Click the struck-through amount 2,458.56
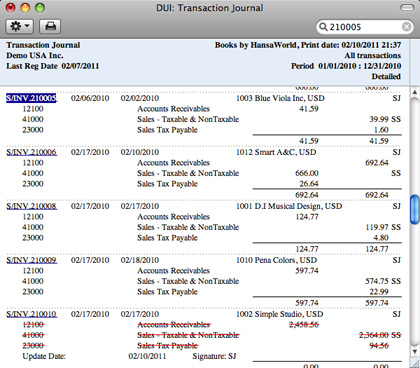Image resolution: width=420 pixels, height=368 pixels. click(x=304, y=324)
